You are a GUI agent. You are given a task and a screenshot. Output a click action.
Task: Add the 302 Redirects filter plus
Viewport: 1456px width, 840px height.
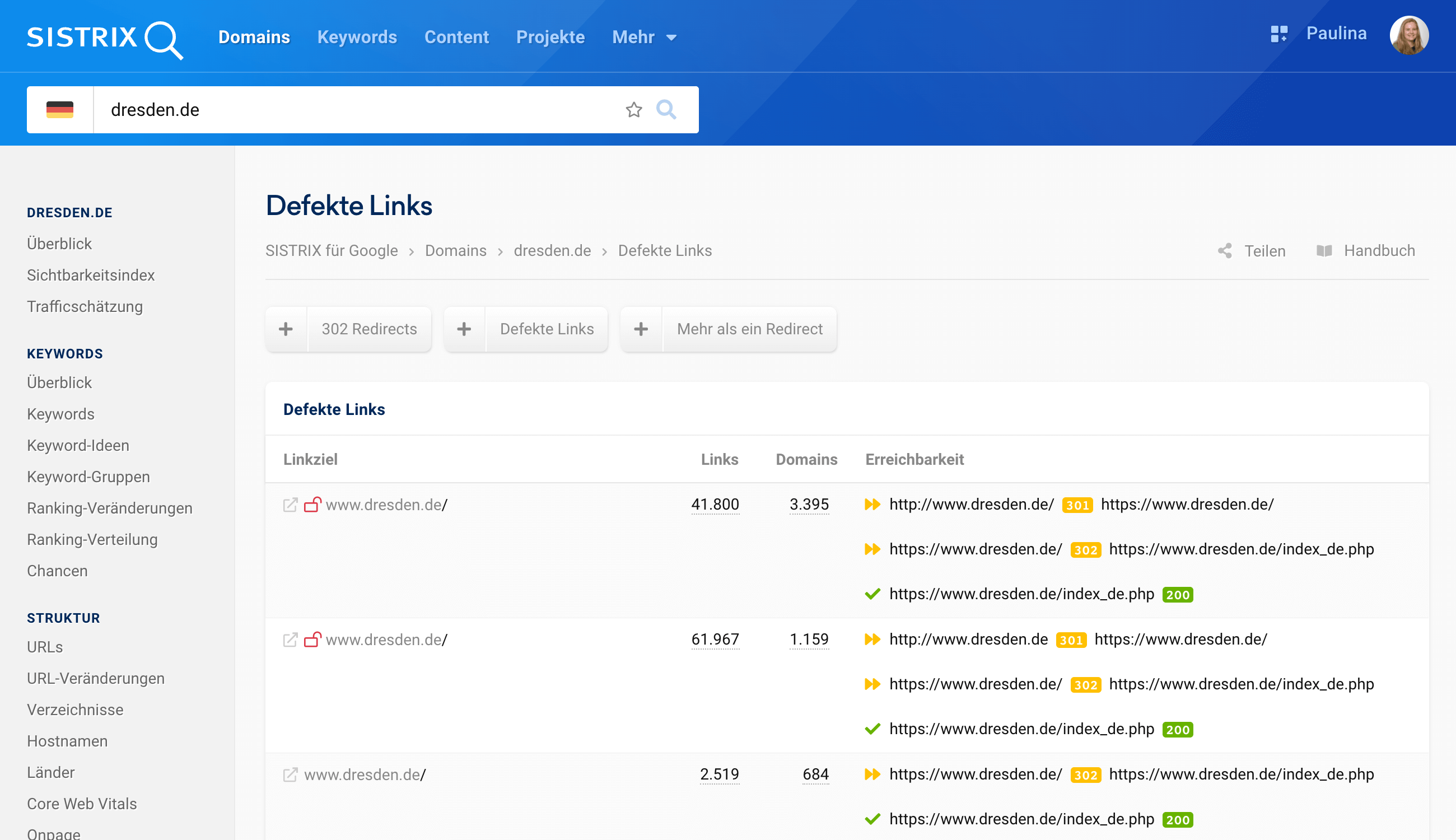click(x=286, y=329)
